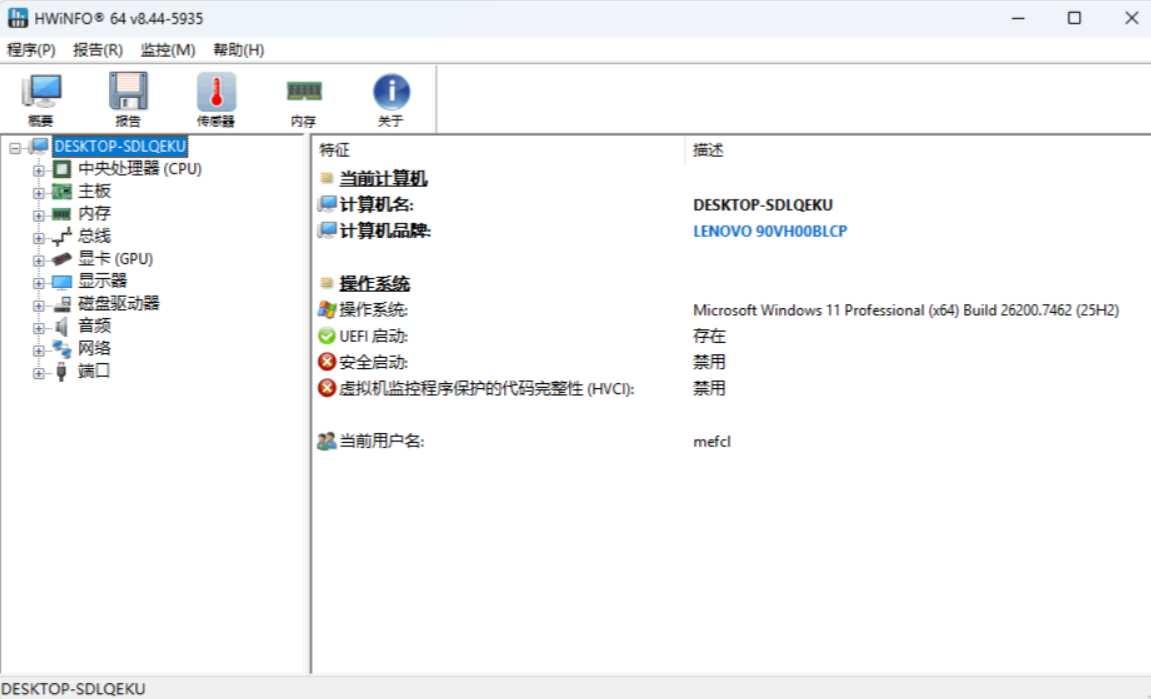Select 磁盘驱动器 label in tree
This screenshot has height=699, width=1151.
[x=118, y=303]
